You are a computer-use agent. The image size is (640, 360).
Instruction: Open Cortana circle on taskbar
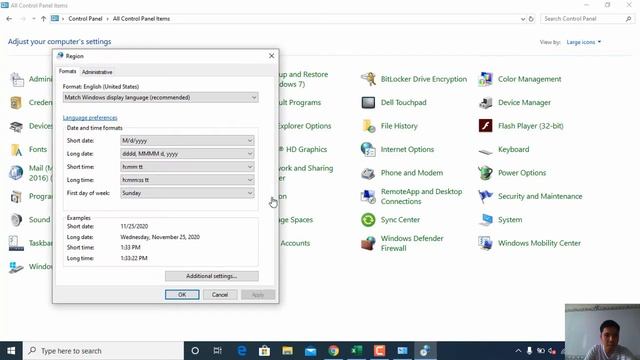point(195,351)
